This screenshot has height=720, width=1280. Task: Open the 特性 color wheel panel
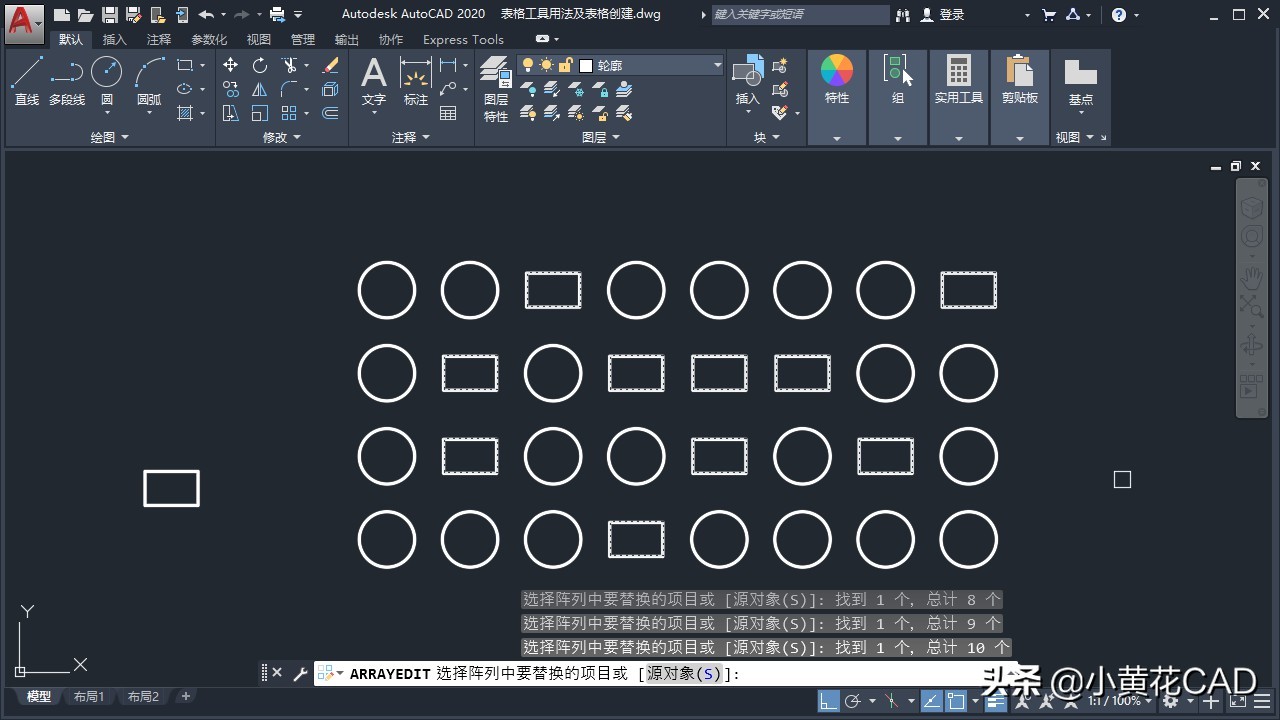[x=837, y=80]
